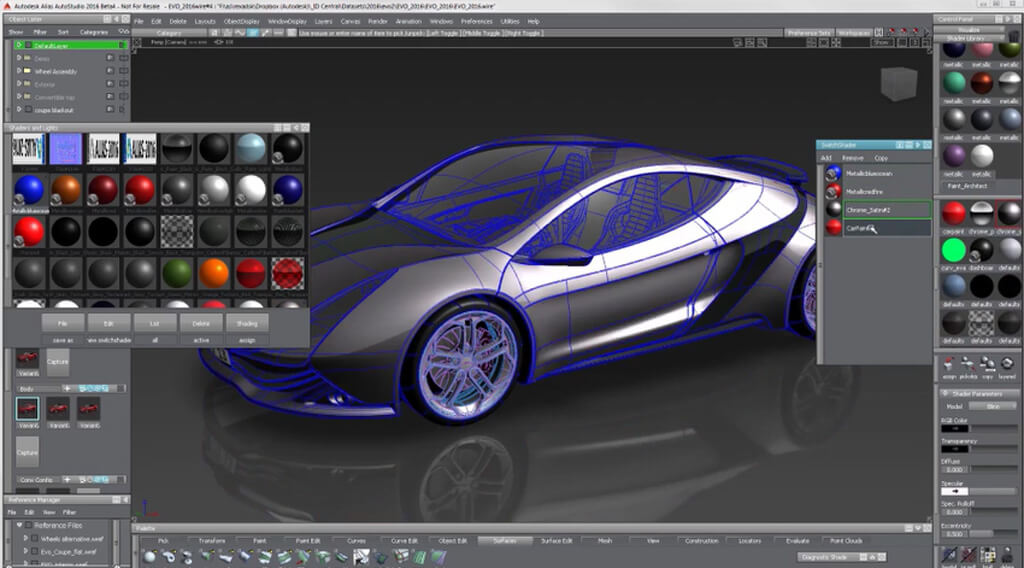This screenshot has height=568, width=1024.
Task: Click the view cube in the viewport
Action: click(899, 84)
